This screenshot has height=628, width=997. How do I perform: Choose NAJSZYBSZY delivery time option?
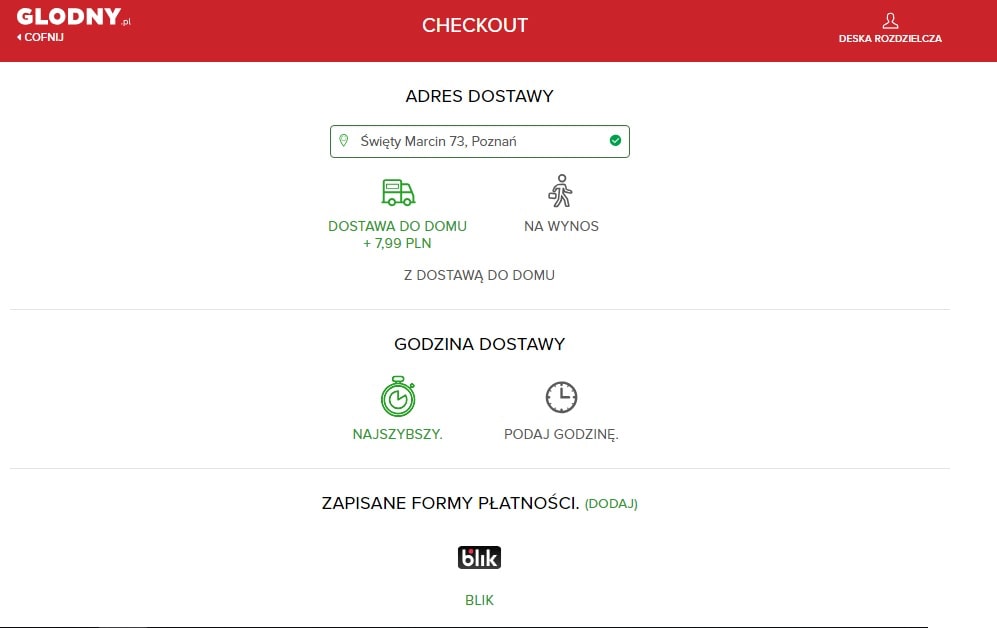point(397,434)
